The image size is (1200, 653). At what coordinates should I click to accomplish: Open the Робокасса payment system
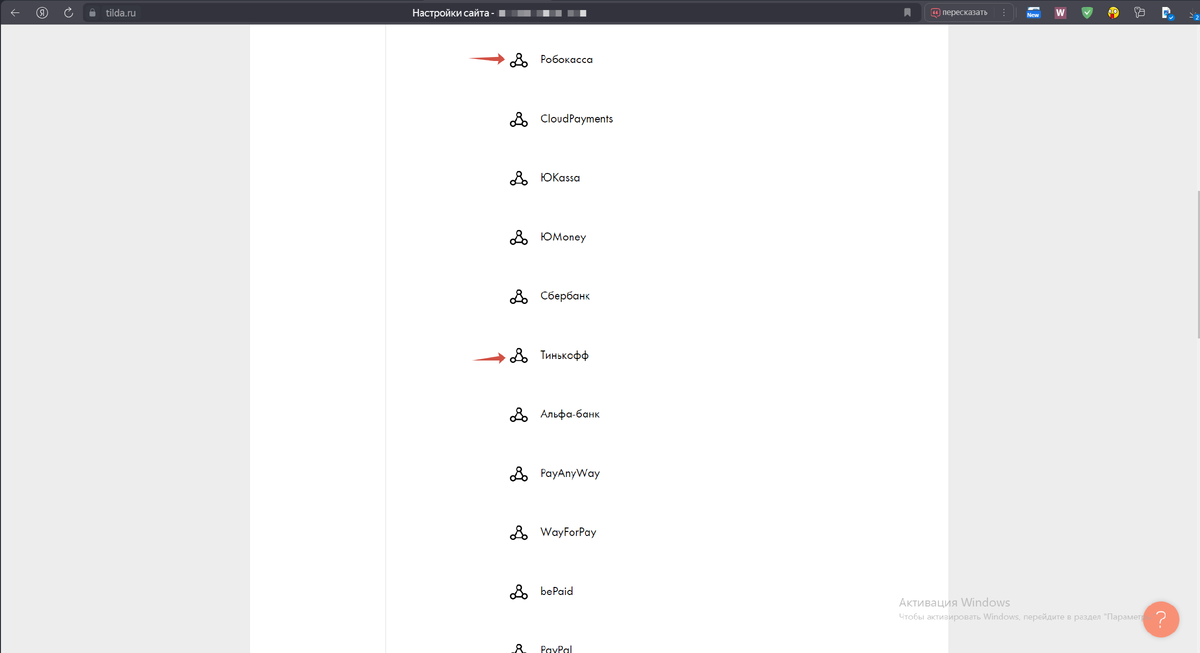click(566, 60)
